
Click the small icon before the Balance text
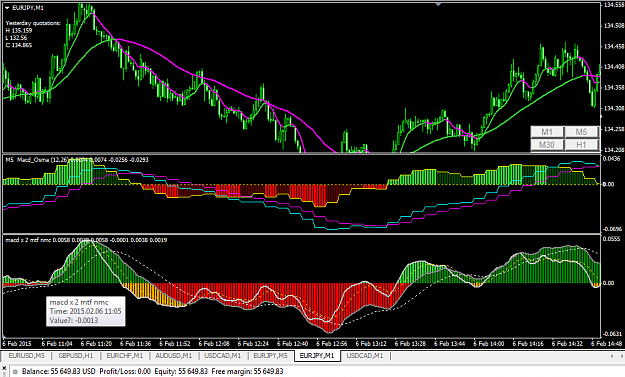16,371
